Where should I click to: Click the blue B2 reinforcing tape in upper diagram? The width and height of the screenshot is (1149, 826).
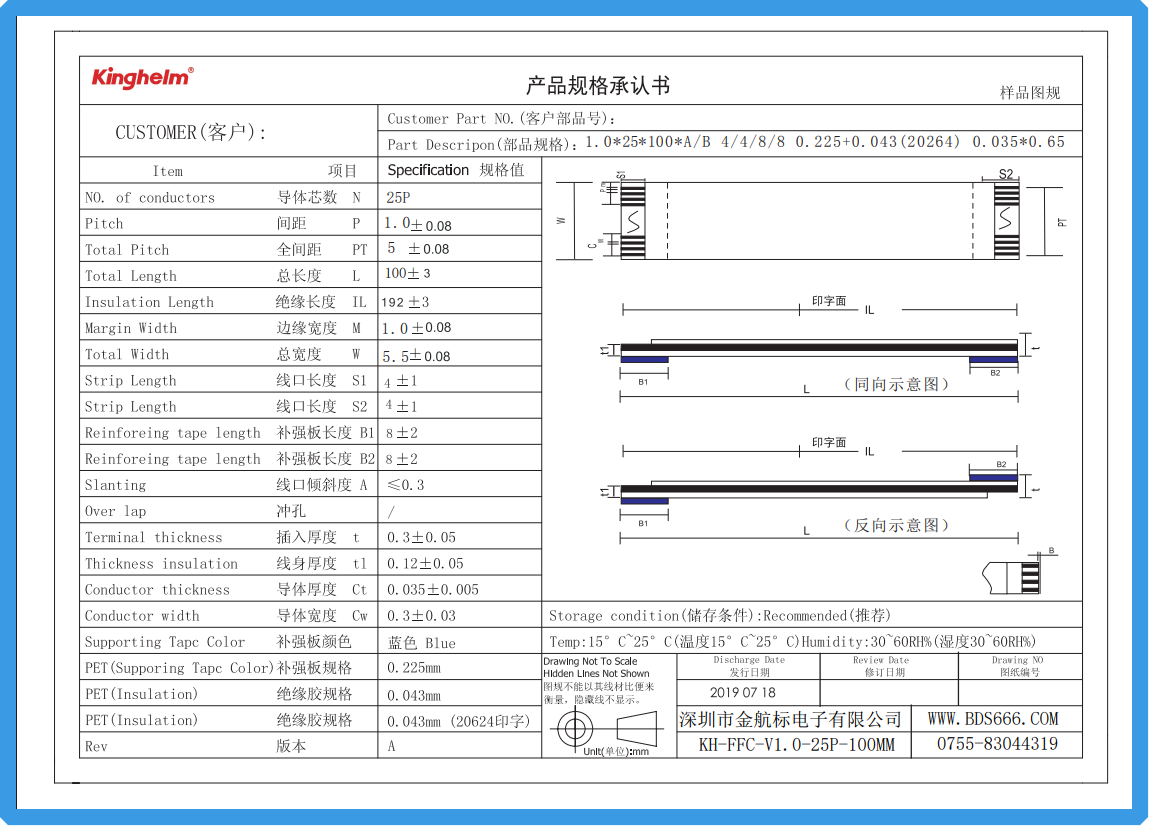pyautogui.click(x=994, y=360)
